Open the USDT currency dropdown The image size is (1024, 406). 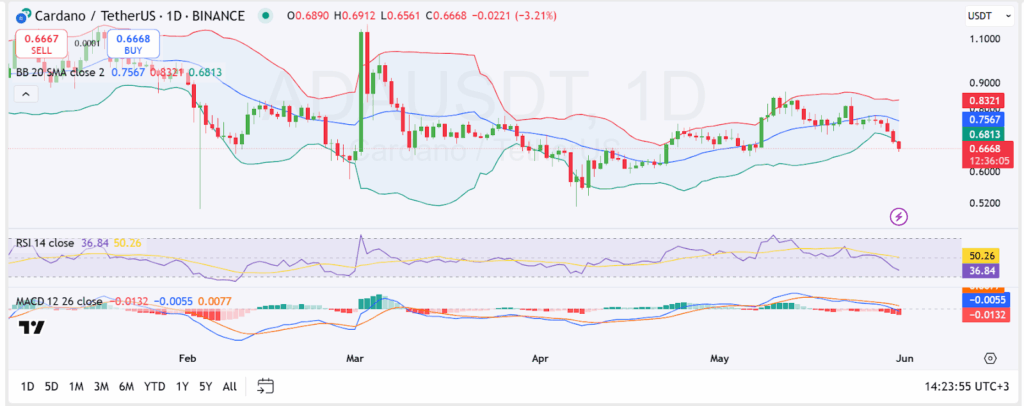click(989, 15)
